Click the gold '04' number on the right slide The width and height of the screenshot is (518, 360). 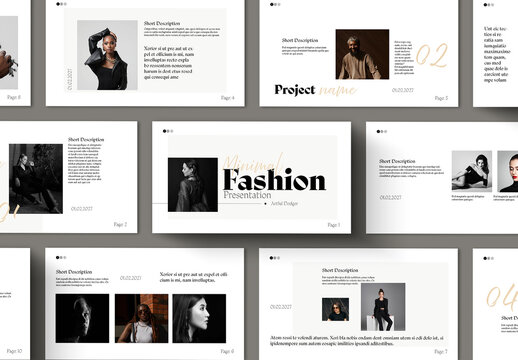[x=502, y=297]
